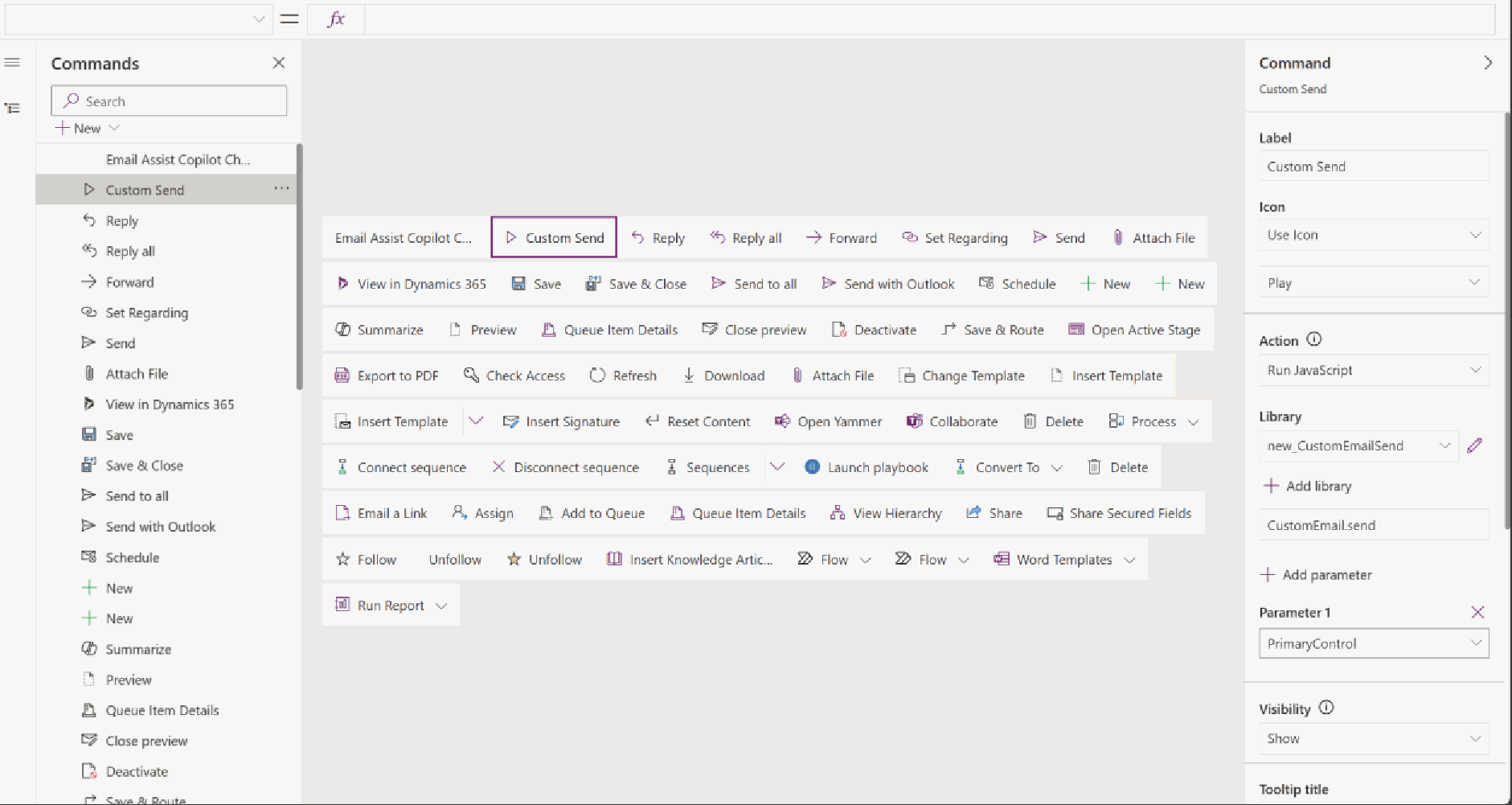Click Add library
1512x805 pixels.
(x=1308, y=486)
